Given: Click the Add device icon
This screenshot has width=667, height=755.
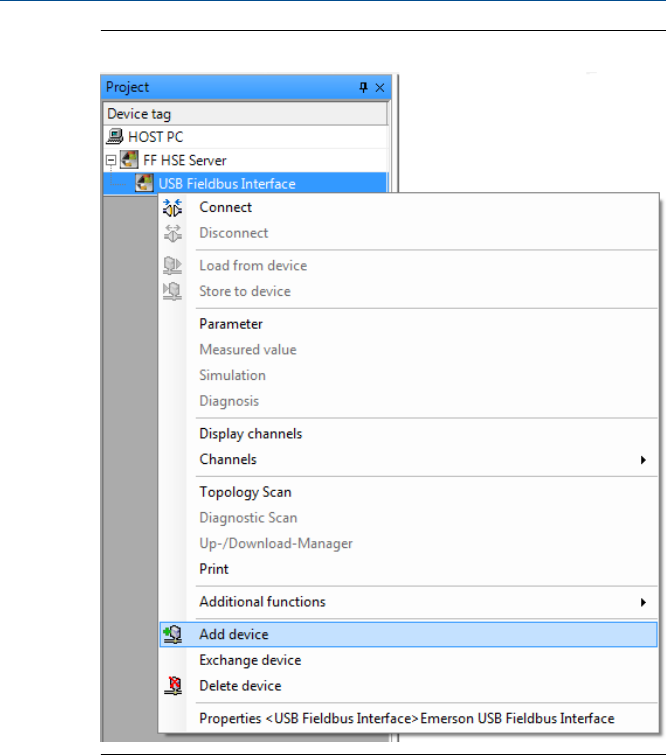Looking at the screenshot, I should click(172, 634).
